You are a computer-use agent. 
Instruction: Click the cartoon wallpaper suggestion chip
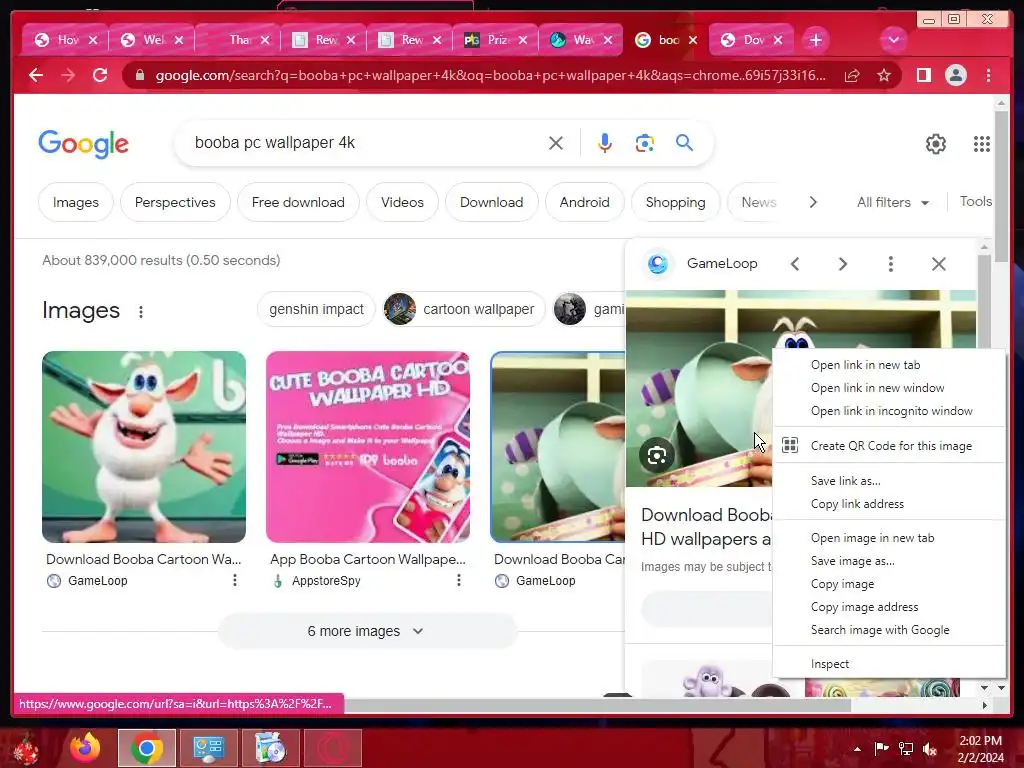pyautogui.click(x=464, y=309)
